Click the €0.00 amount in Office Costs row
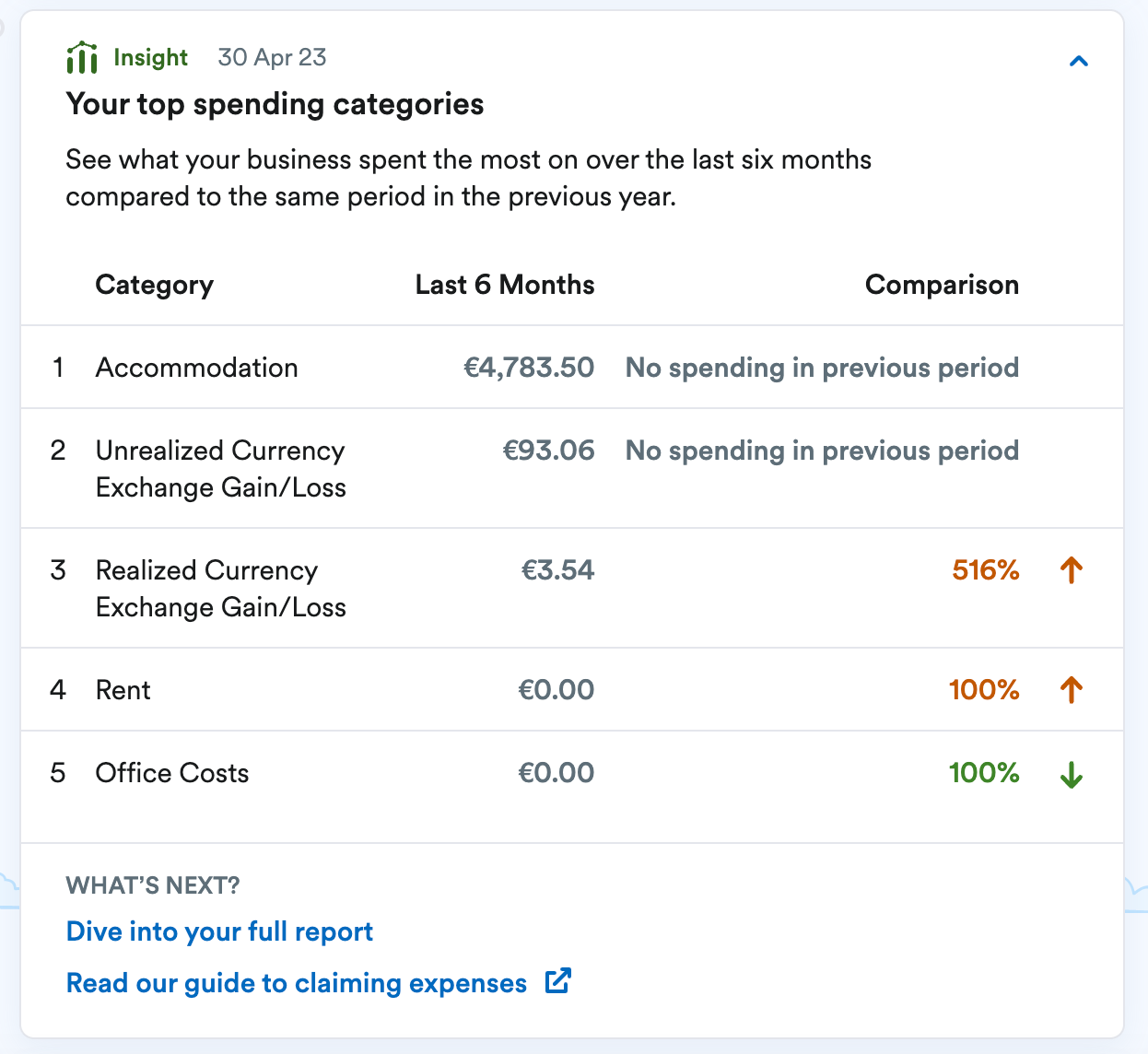The image size is (1148, 1054). 556,773
